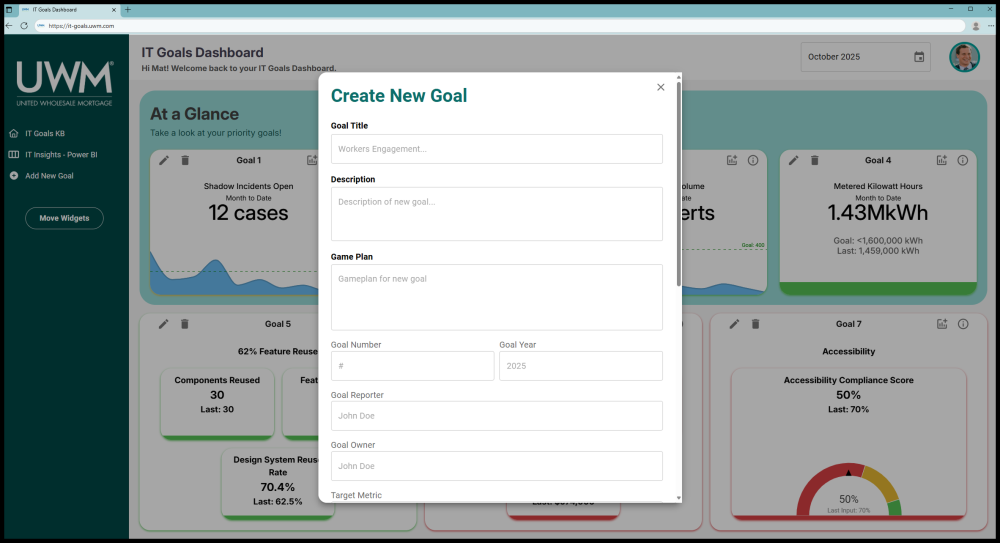This screenshot has width=1000, height=543.
Task: Click Goal 7 add-chart icon
Action: pyautogui.click(x=942, y=324)
